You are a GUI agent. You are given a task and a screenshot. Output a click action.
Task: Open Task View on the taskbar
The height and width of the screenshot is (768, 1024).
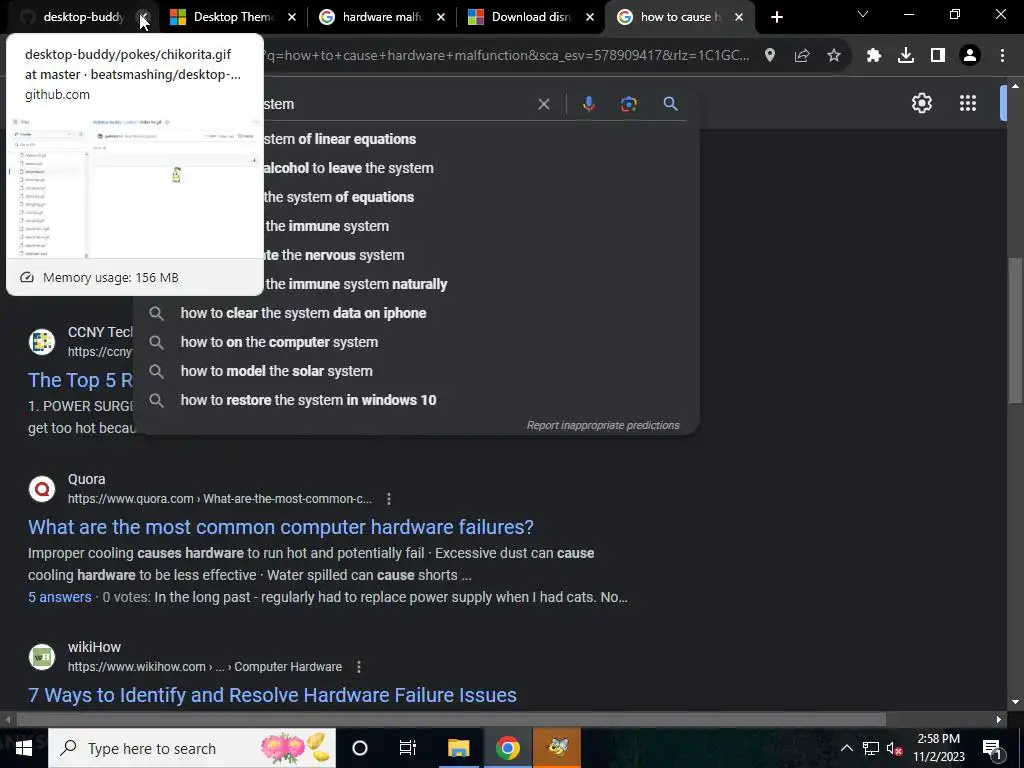(408, 748)
